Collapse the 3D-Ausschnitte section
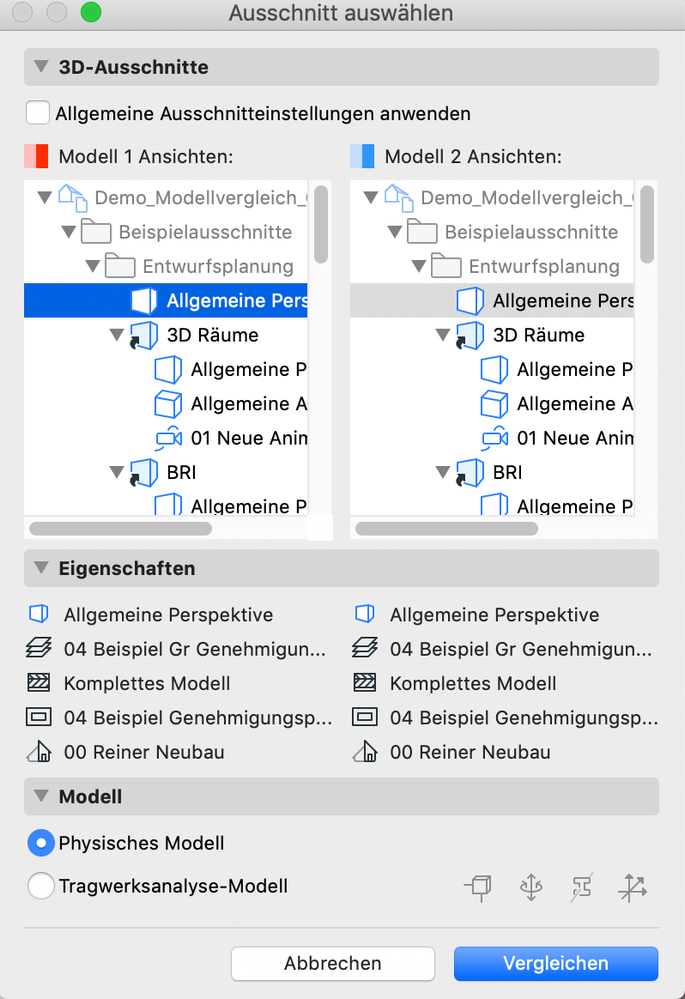685x999 pixels. coord(41,68)
